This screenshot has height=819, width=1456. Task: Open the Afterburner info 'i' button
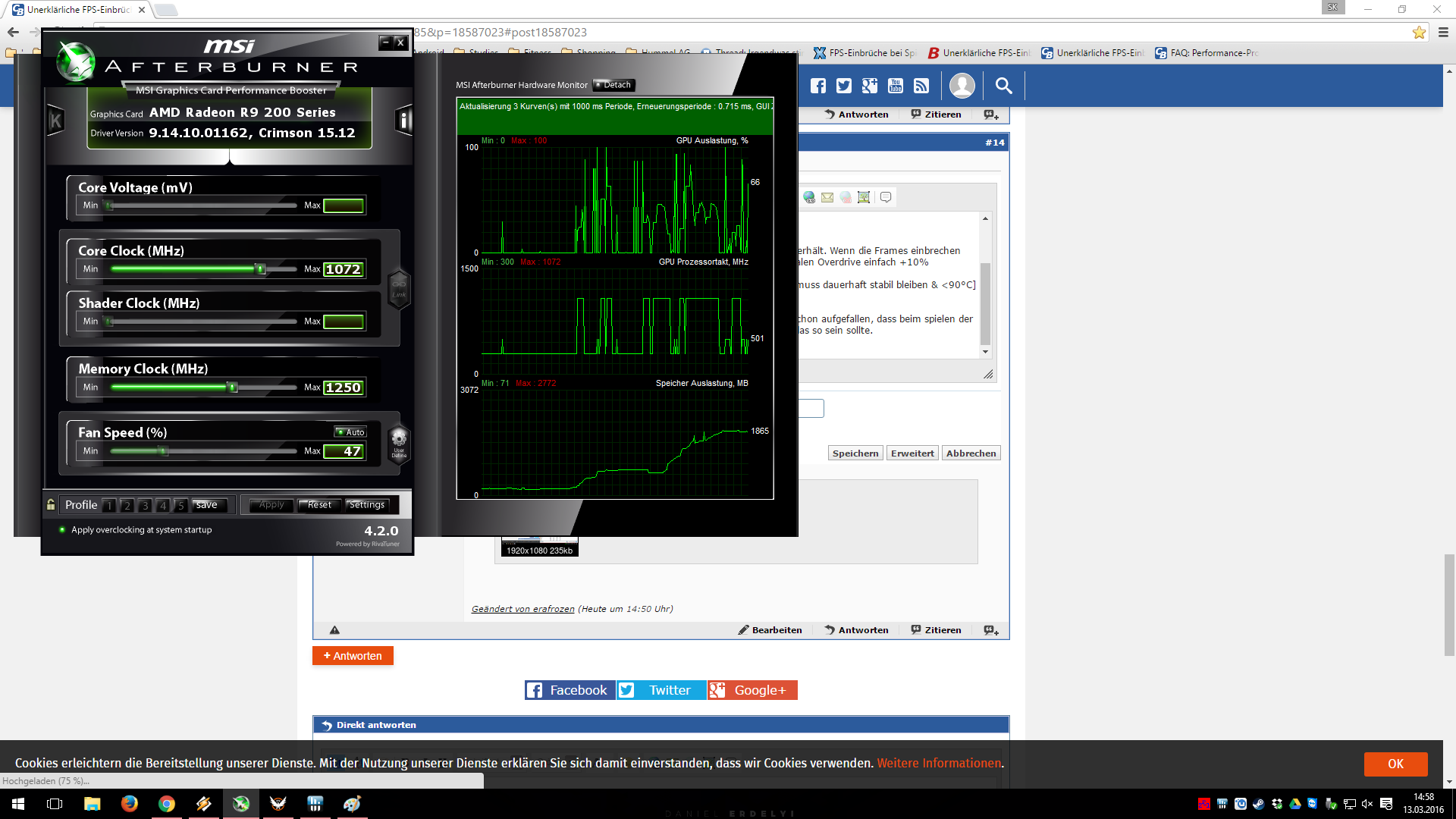(x=403, y=120)
